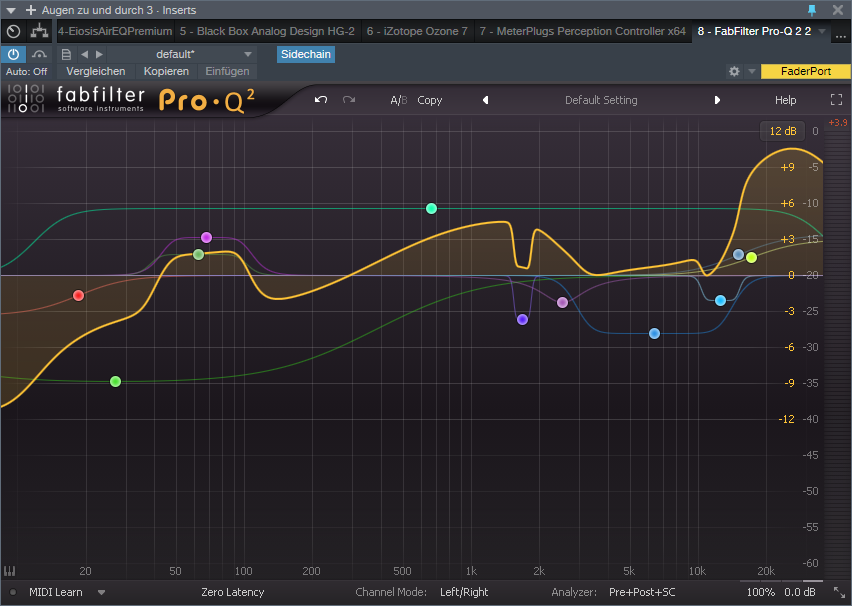Screen dimensions: 852x606
Task: Click the Pro-Q redo arrow
Action: [x=349, y=100]
